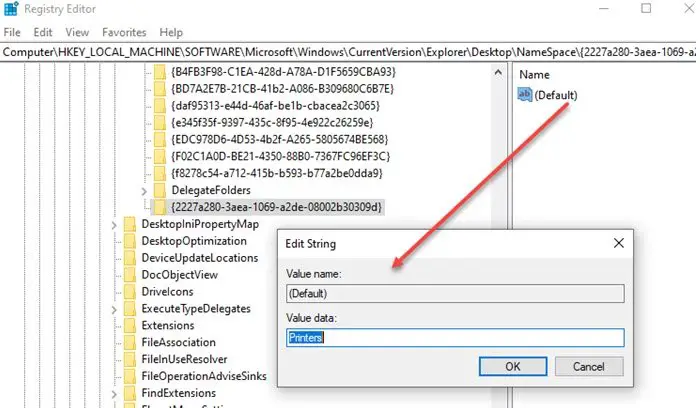Select folder icon of {f8278c54-a712-415b-b593-b77a2be0dda9}
The image size is (700, 408).
(159, 174)
